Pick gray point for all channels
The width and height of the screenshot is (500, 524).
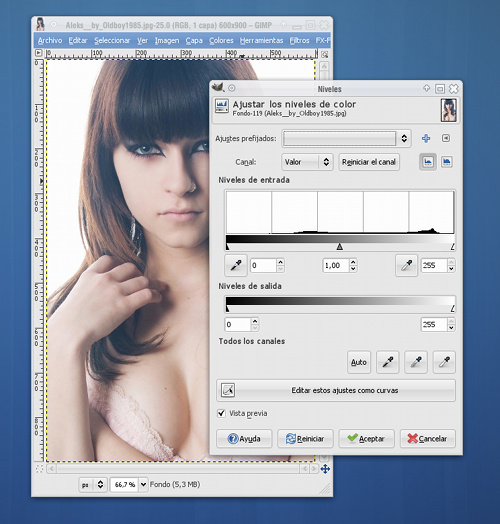pyautogui.click(x=416, y=362)
